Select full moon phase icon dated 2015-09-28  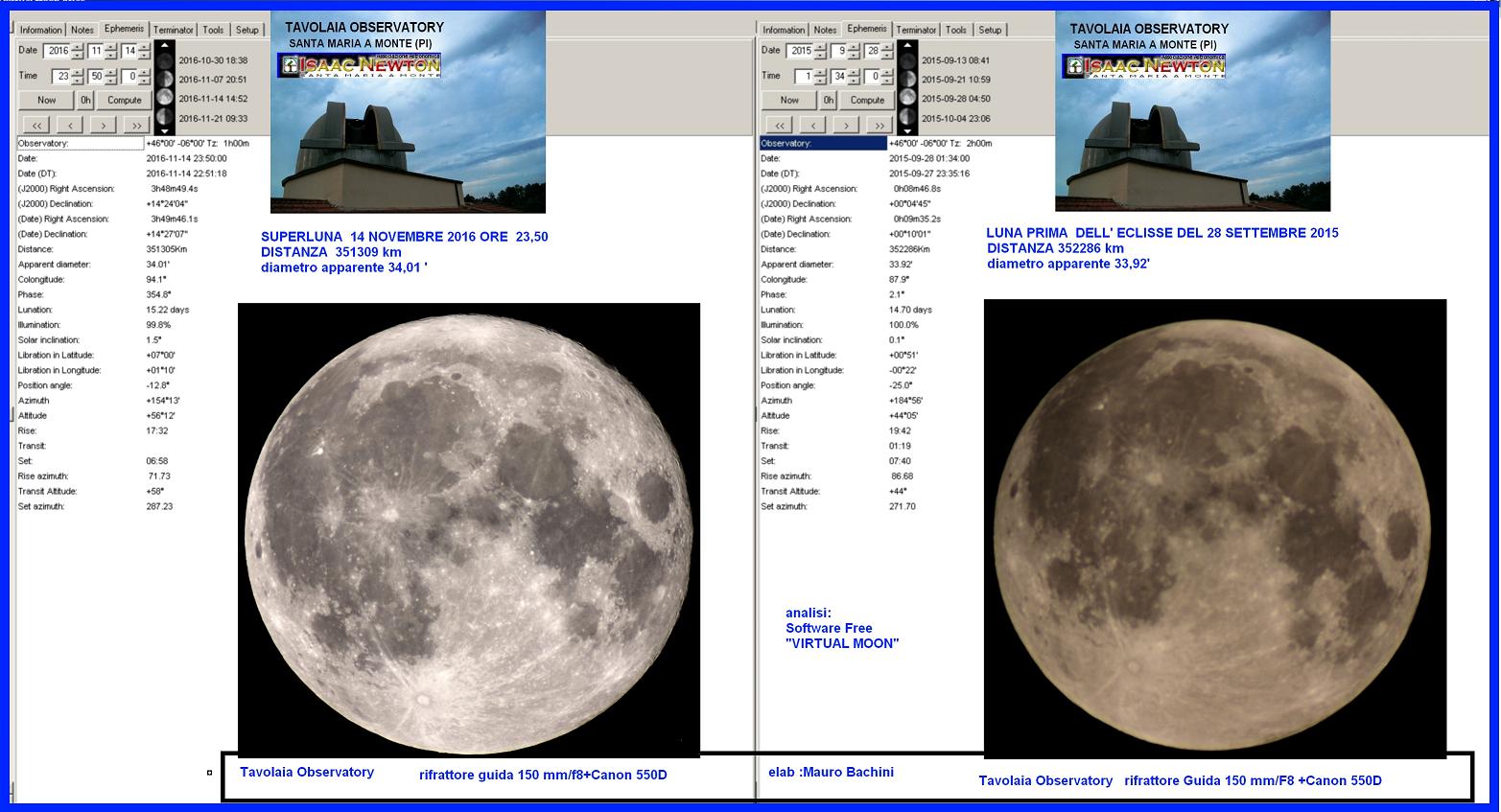(907, 97)
